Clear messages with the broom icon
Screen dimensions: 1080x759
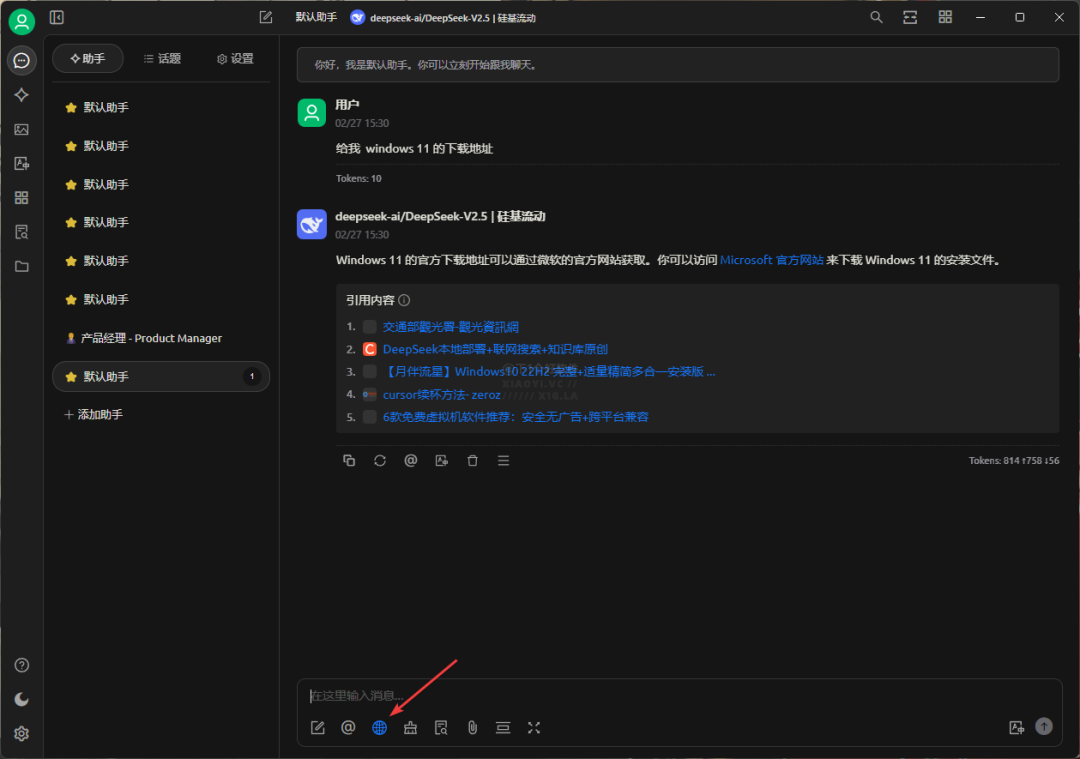pos(411,727)
